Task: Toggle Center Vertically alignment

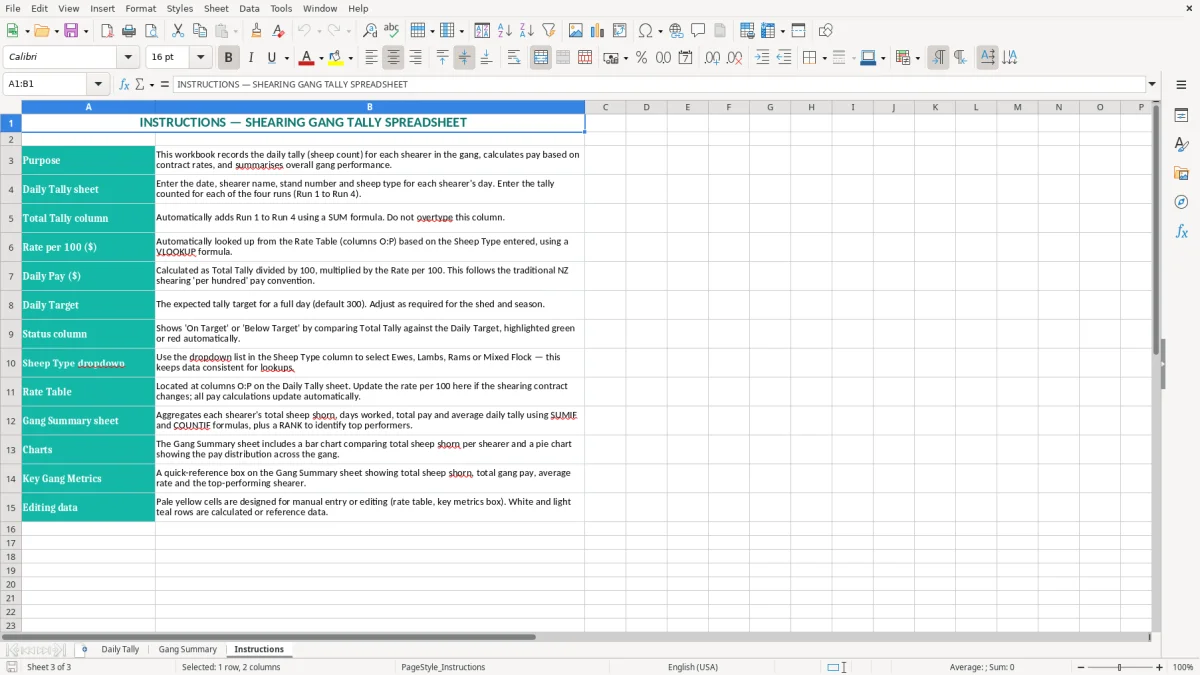Action: 464,58
